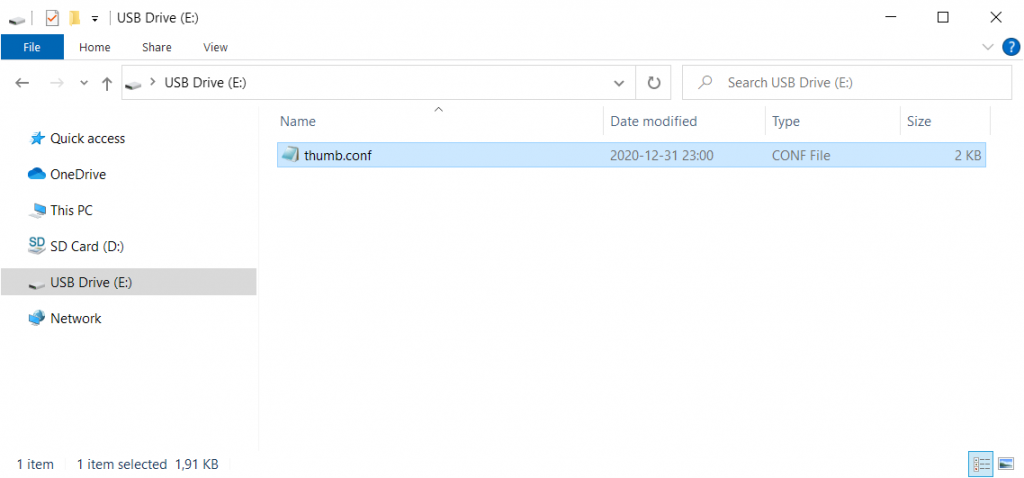Go back with the left arrow
The height and width of the screenshot is (478, 1024).
click(22, 83)
